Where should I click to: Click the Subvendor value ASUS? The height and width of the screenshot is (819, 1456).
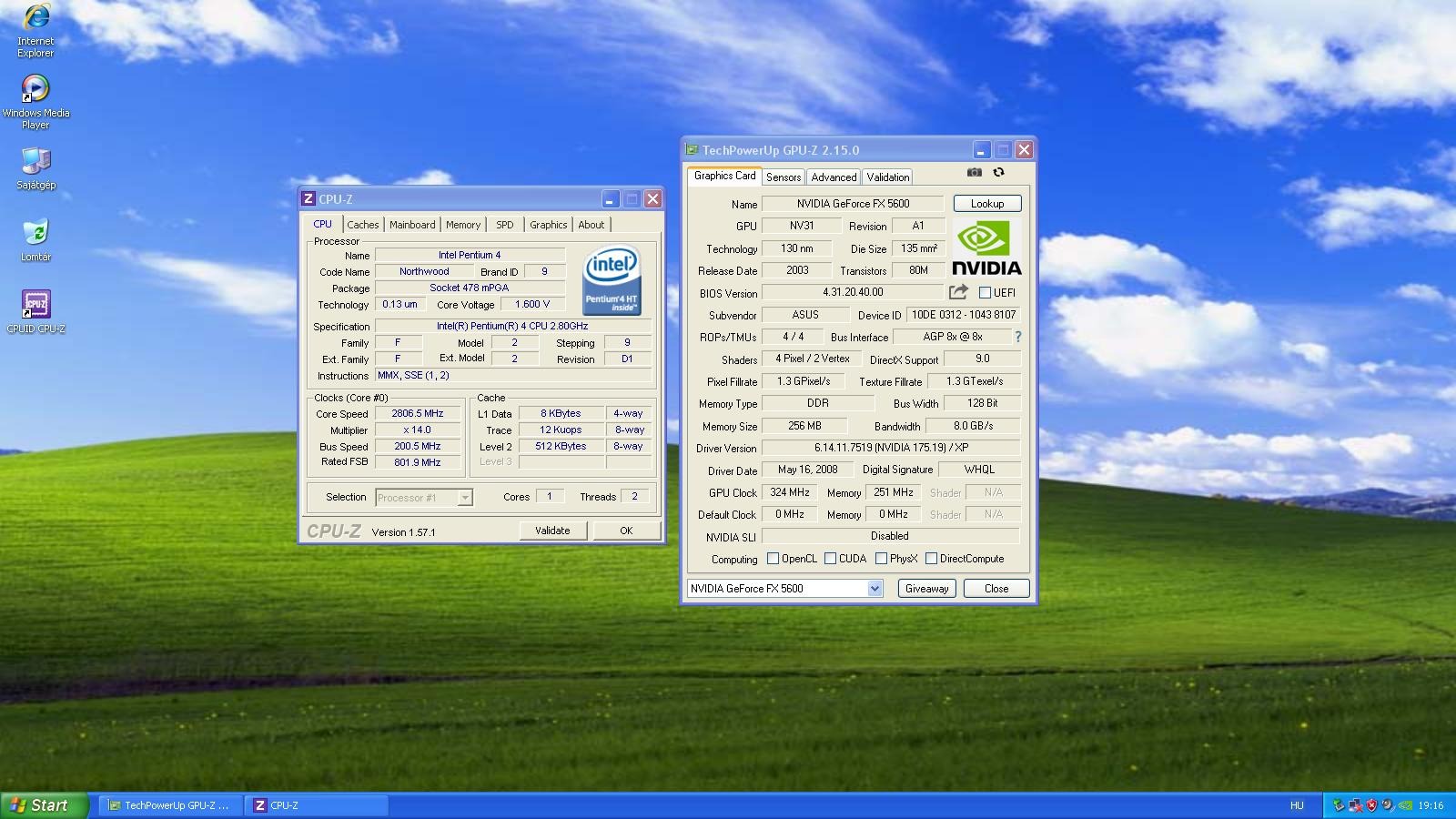click(805, 315)
